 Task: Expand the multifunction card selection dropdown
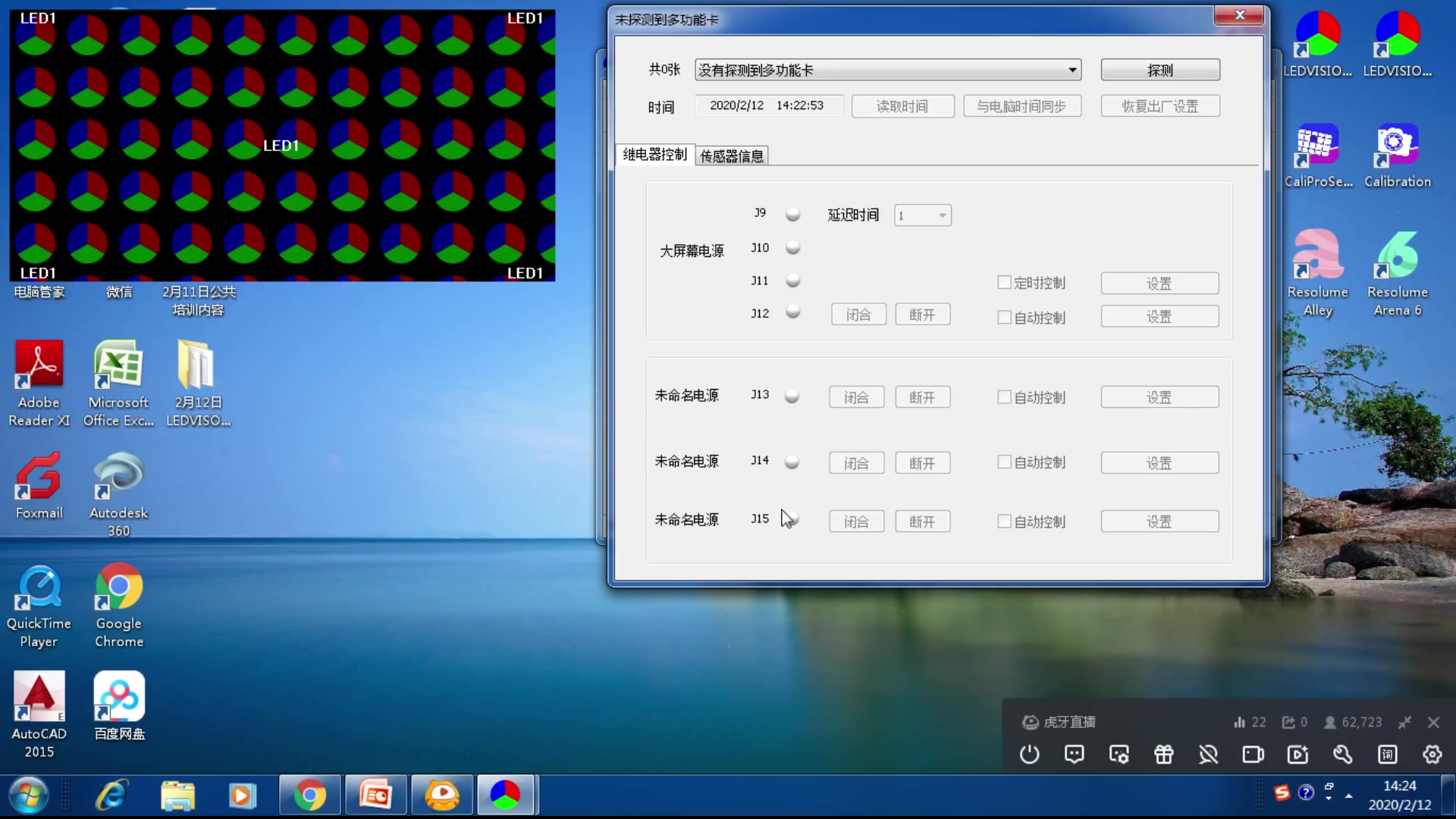(x=1072, y=70)
